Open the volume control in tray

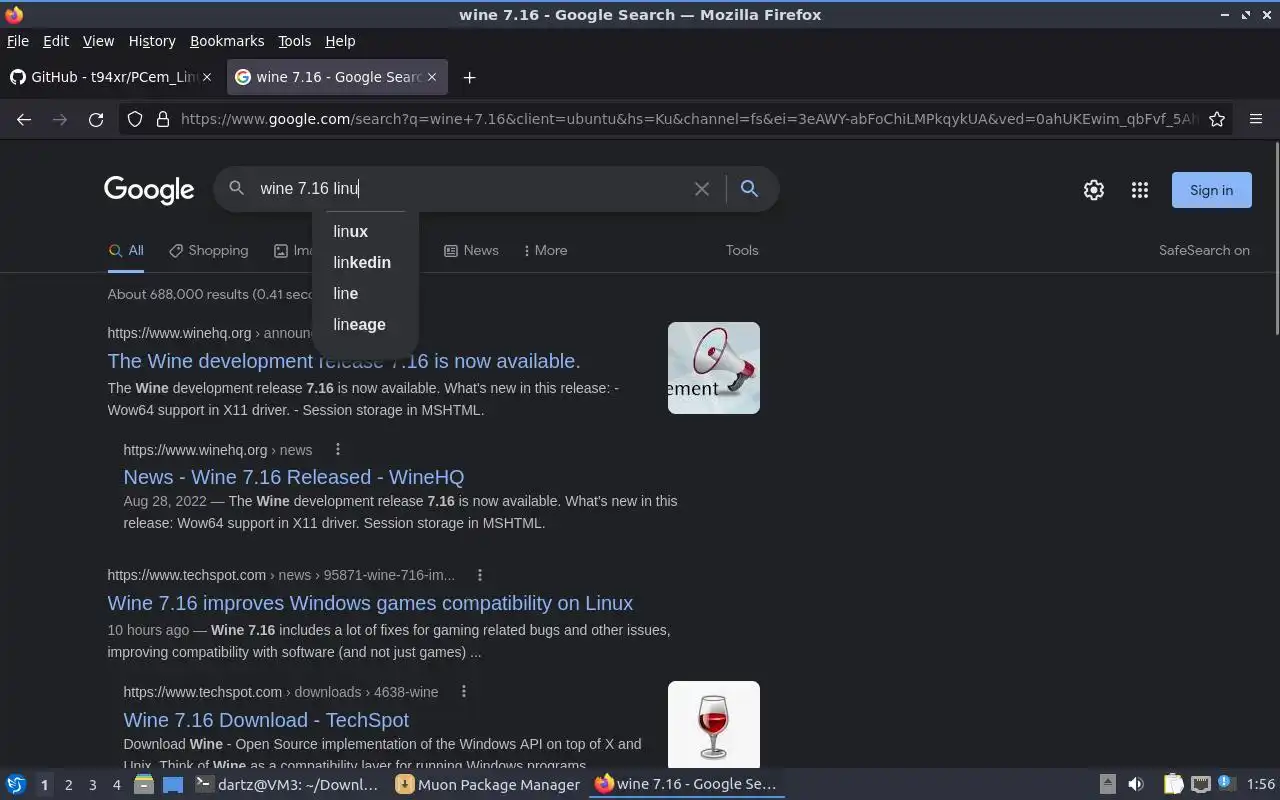pyautogui.click(x=1136, y=784)
